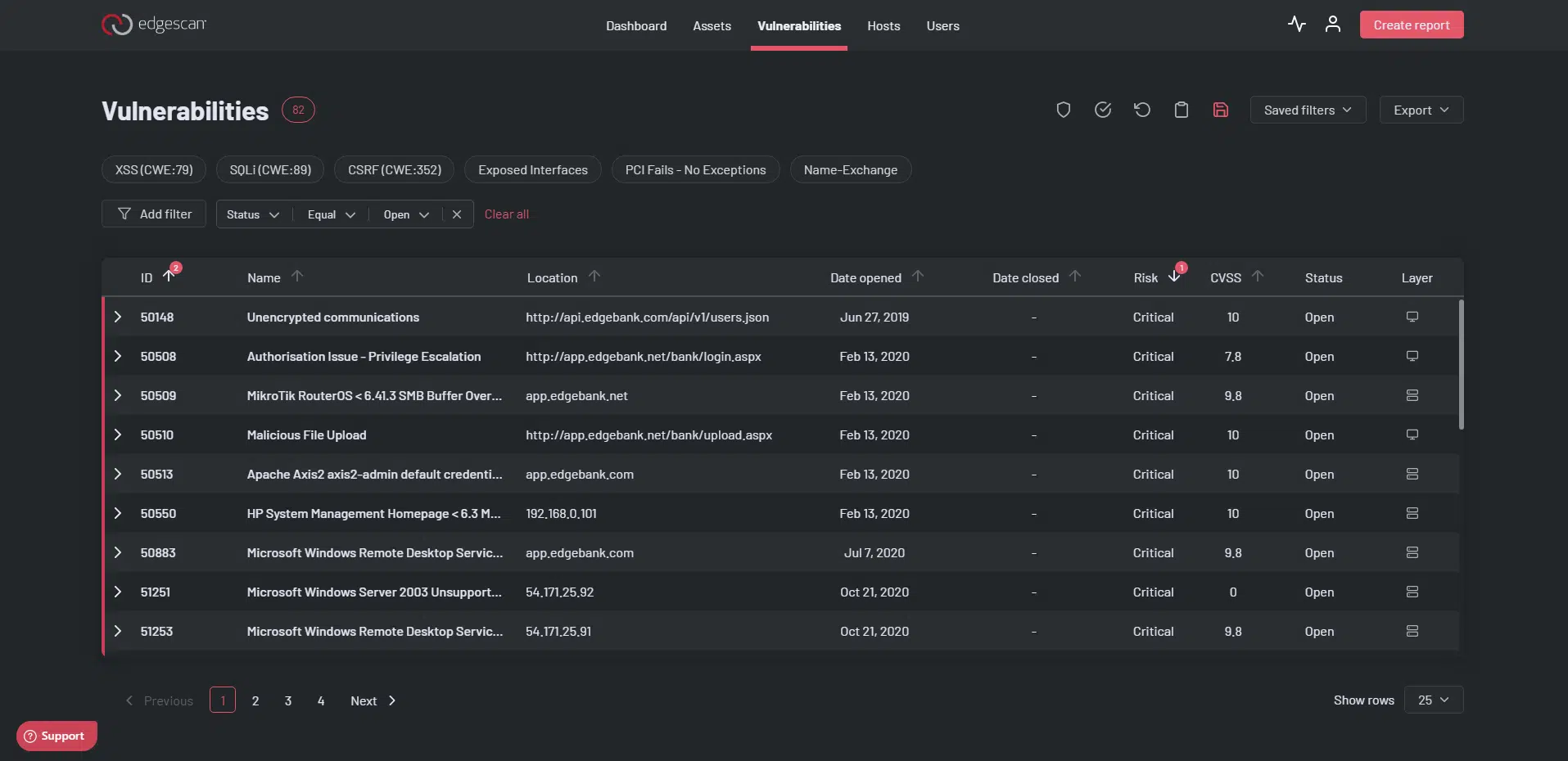Expand row for vulnerability 50148

coord(118,317)
